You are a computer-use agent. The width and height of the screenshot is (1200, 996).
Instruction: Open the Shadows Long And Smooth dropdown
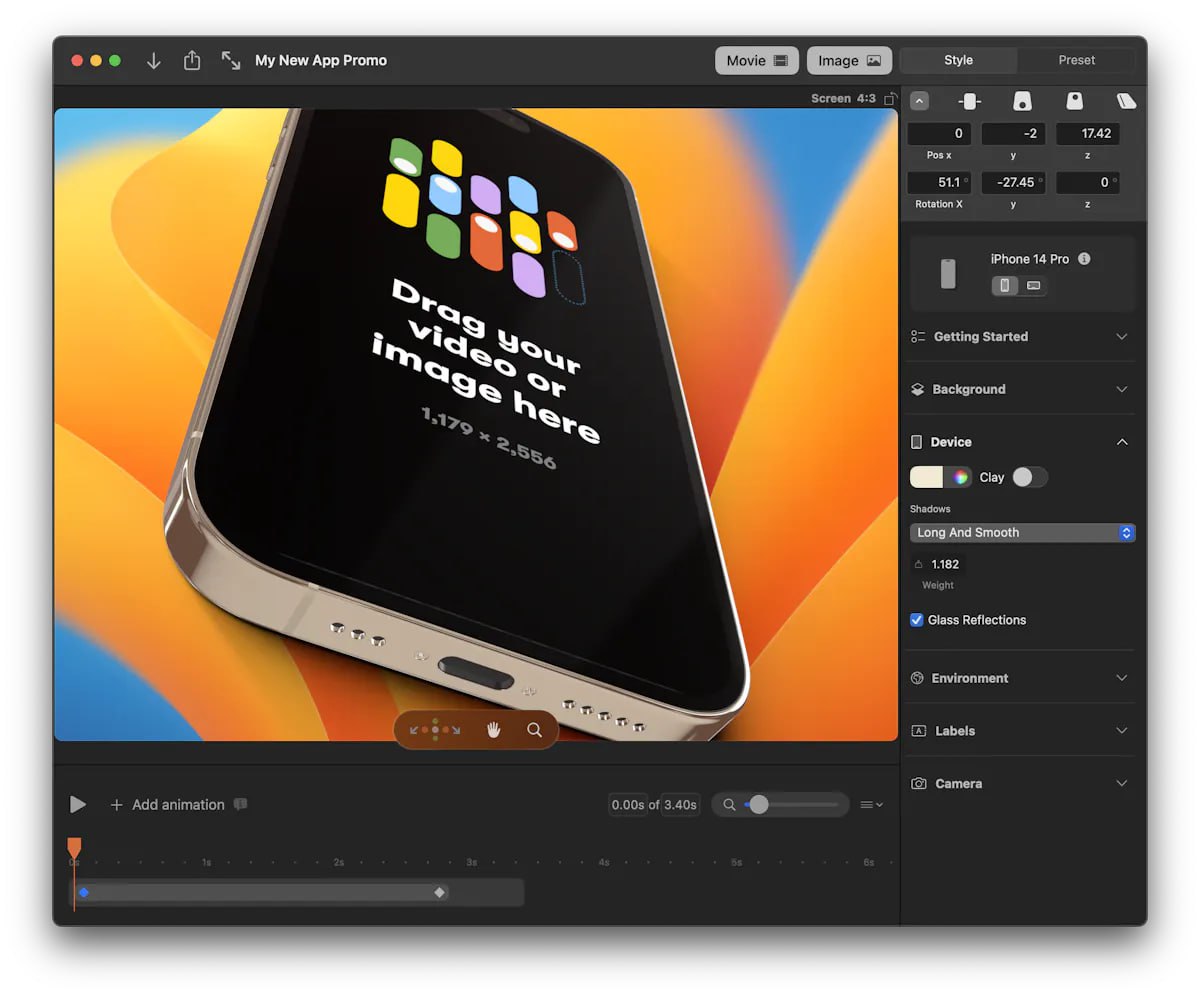pyautogui.click(x=1022, y=533)
